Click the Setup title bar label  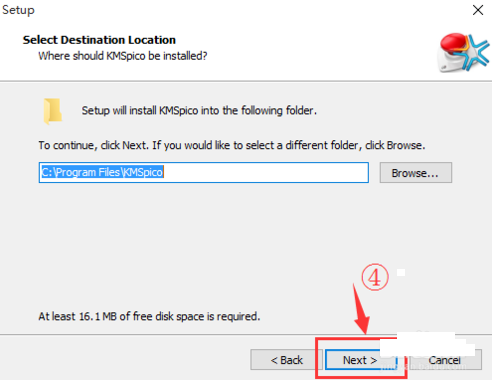click(18, 10)
